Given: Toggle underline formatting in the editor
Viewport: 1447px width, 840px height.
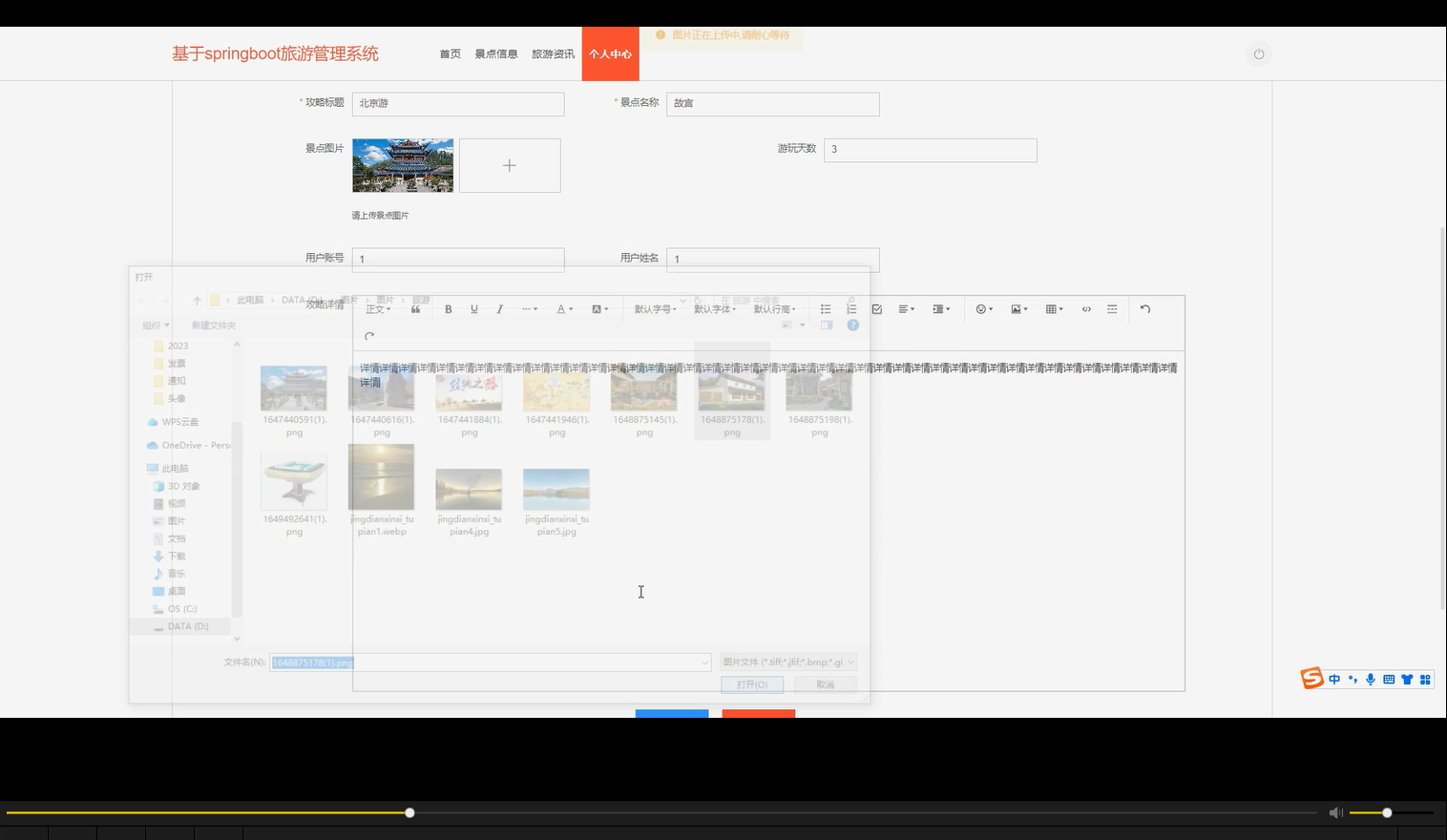Looking at the screenshot, I should click(473, 309).
